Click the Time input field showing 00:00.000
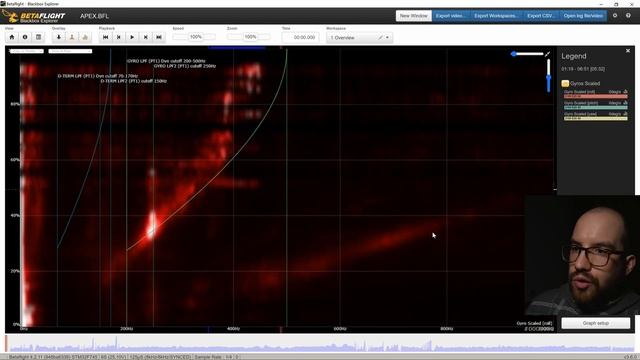Screen dimensions: 640x360 (300, 37)
